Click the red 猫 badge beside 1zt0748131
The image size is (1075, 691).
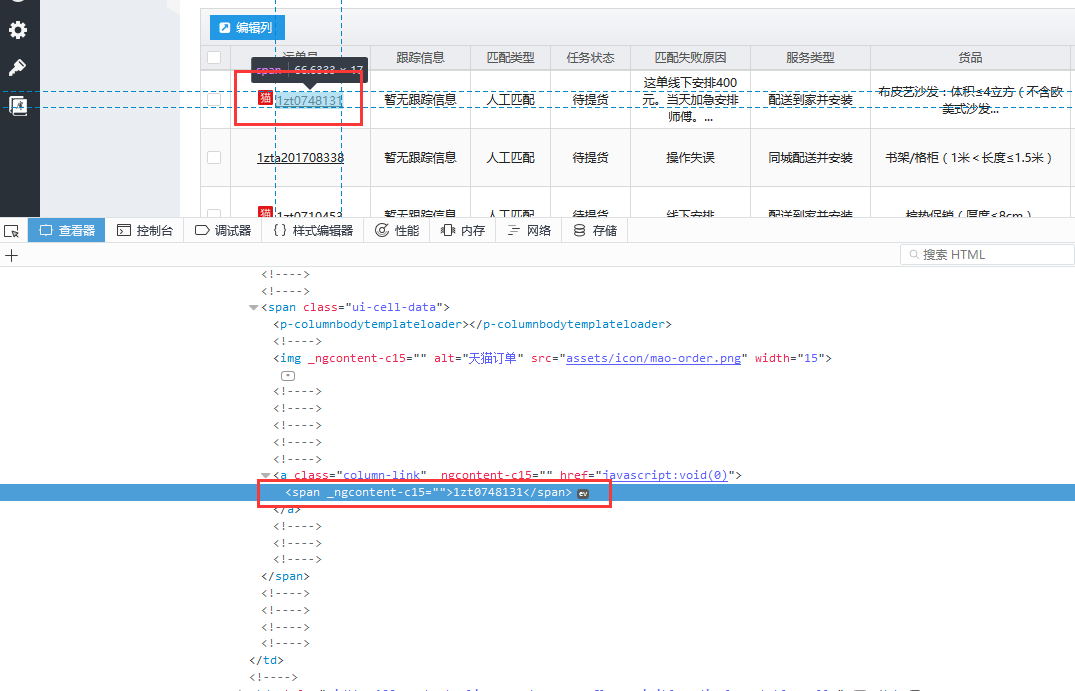tap(265, 98)
